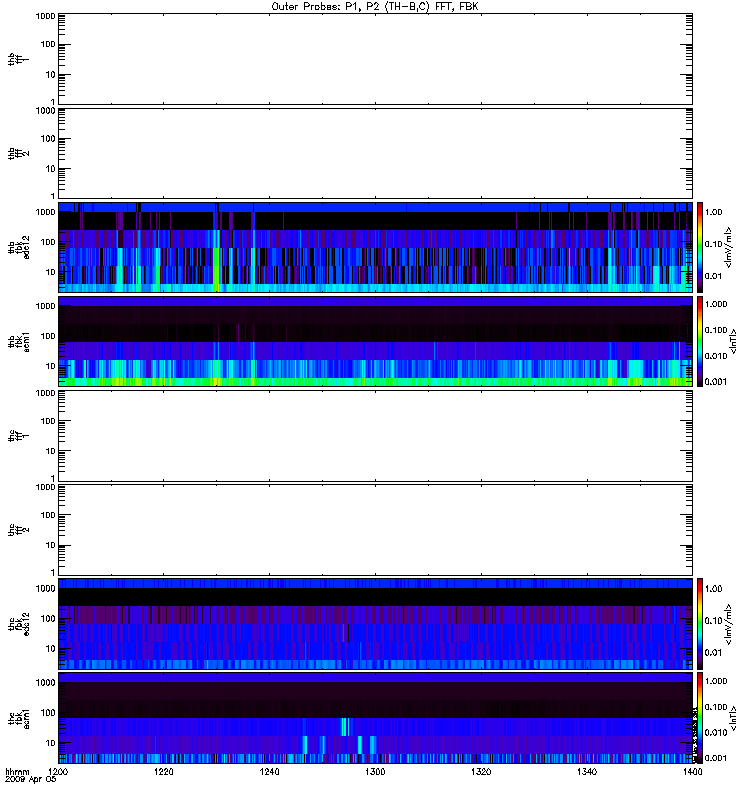The image size is (750, 800).
Task: Click the 100 tick label of thb fft 1
Action: [48, 44]
